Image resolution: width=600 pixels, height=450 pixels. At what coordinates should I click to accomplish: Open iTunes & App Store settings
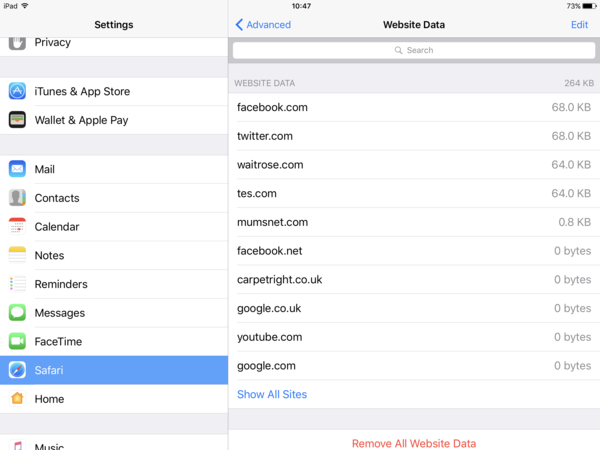pos(114,91)
